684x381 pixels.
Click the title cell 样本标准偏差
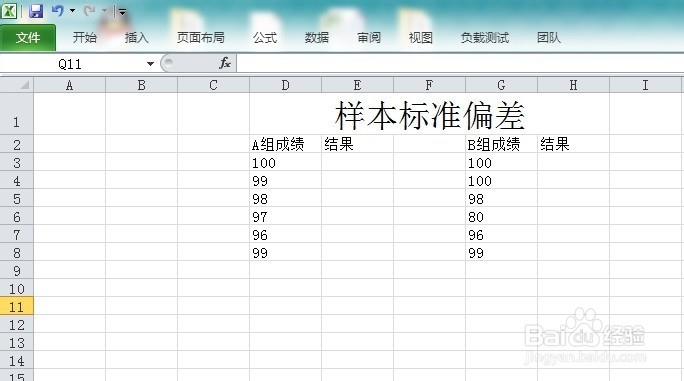[x=429, y=115]
